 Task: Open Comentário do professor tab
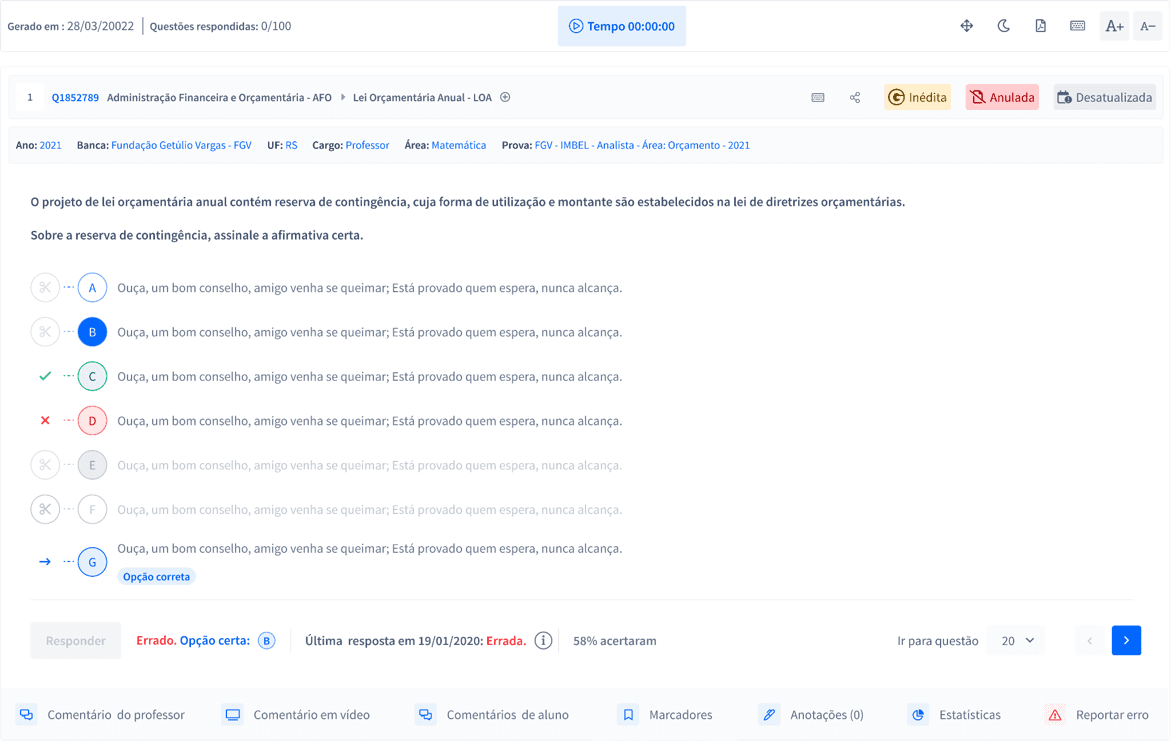coord(102,715)
